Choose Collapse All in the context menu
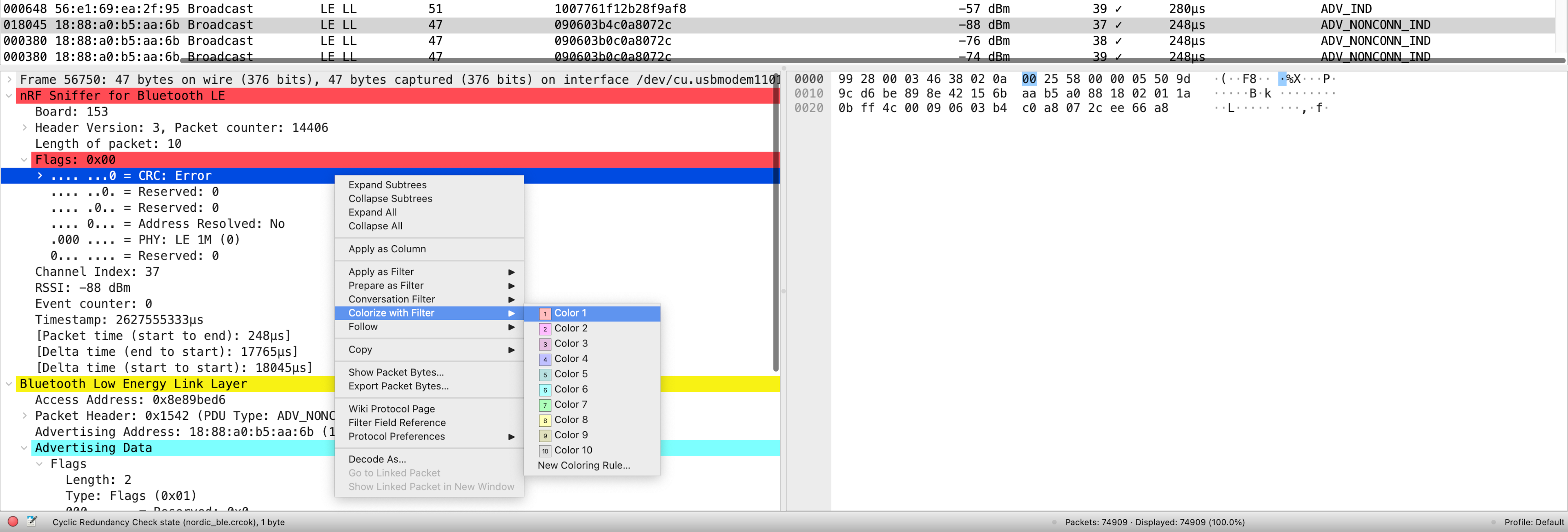 pos(375,226)
